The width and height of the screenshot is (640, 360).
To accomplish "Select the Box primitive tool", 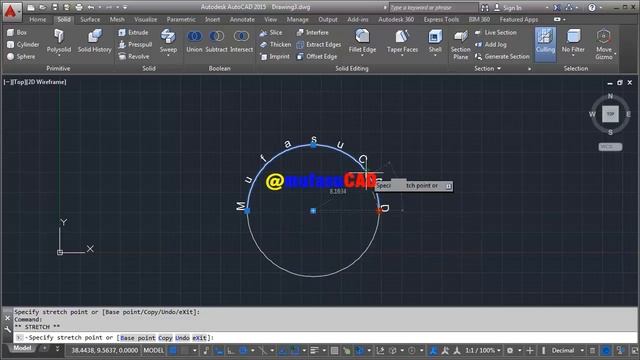I will (17, 32).
